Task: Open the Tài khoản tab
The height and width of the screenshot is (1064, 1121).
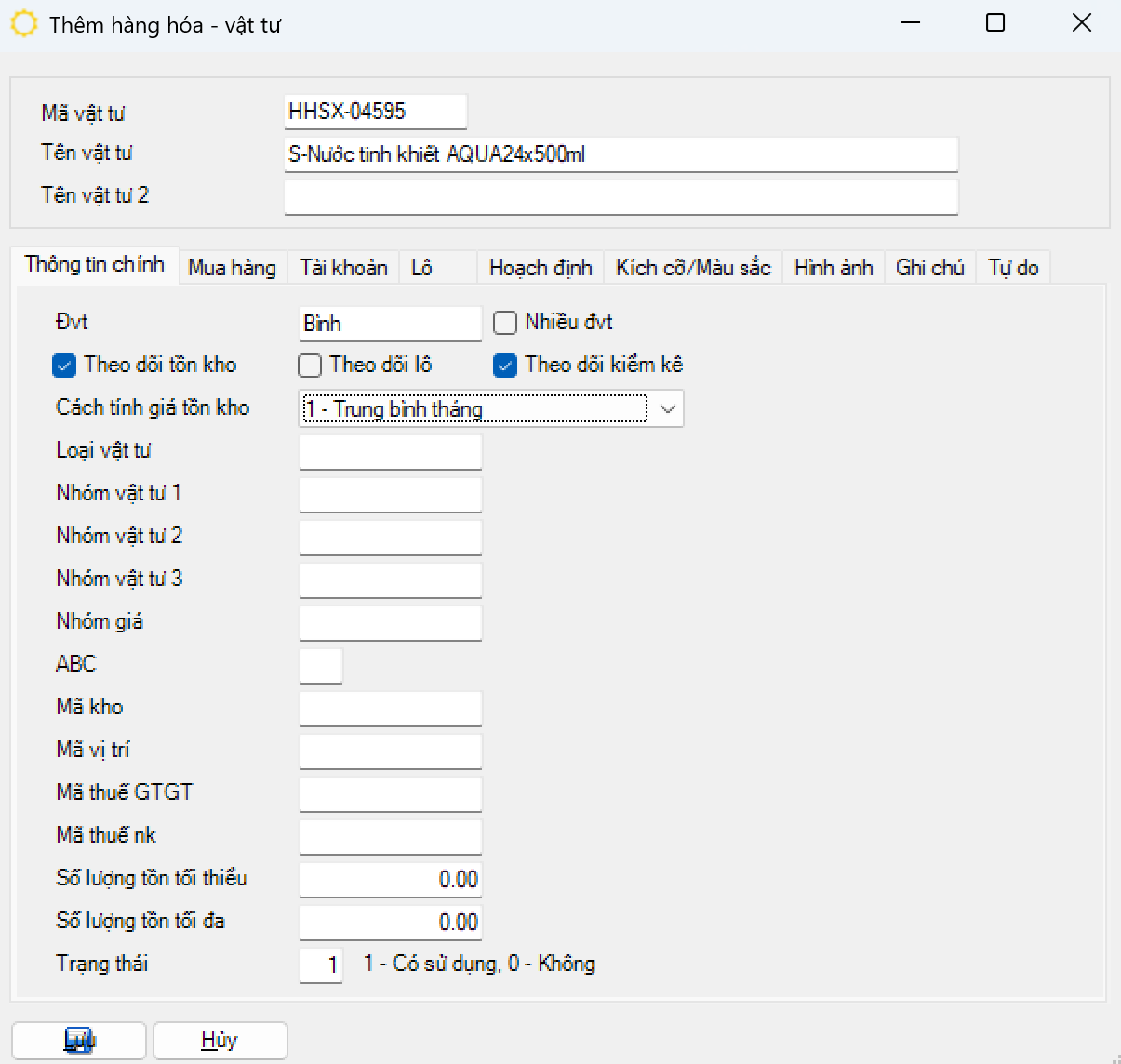Action: [343, 268]
